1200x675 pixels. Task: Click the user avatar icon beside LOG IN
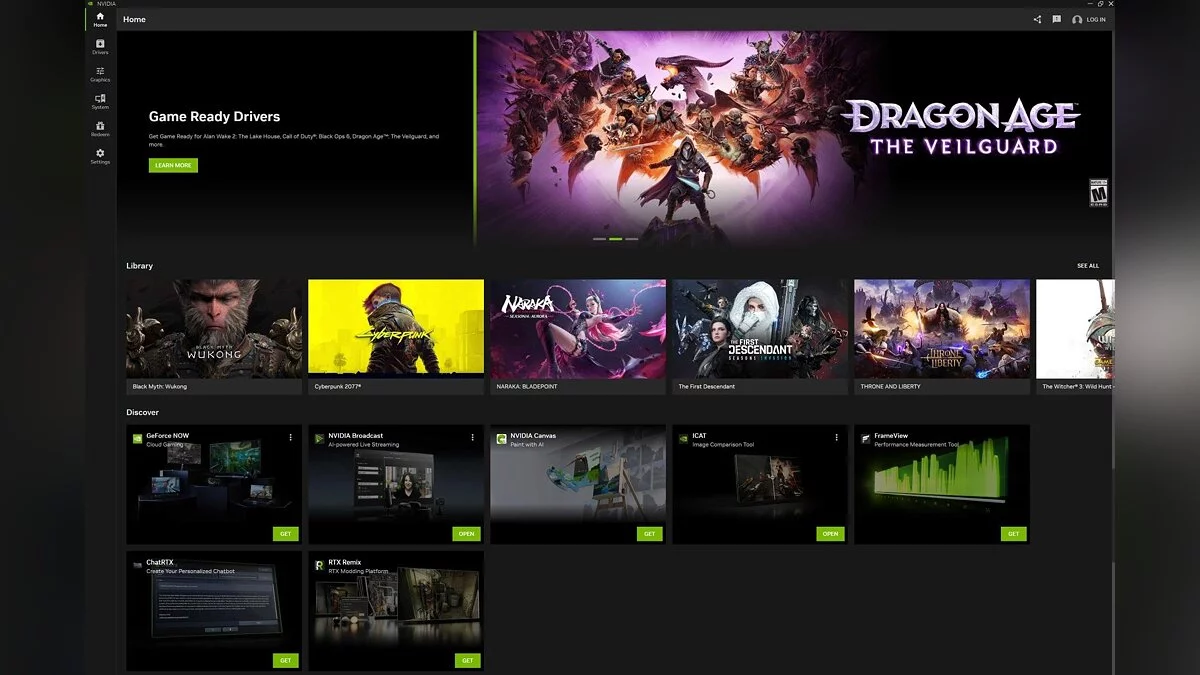(x=1077, y=20)
